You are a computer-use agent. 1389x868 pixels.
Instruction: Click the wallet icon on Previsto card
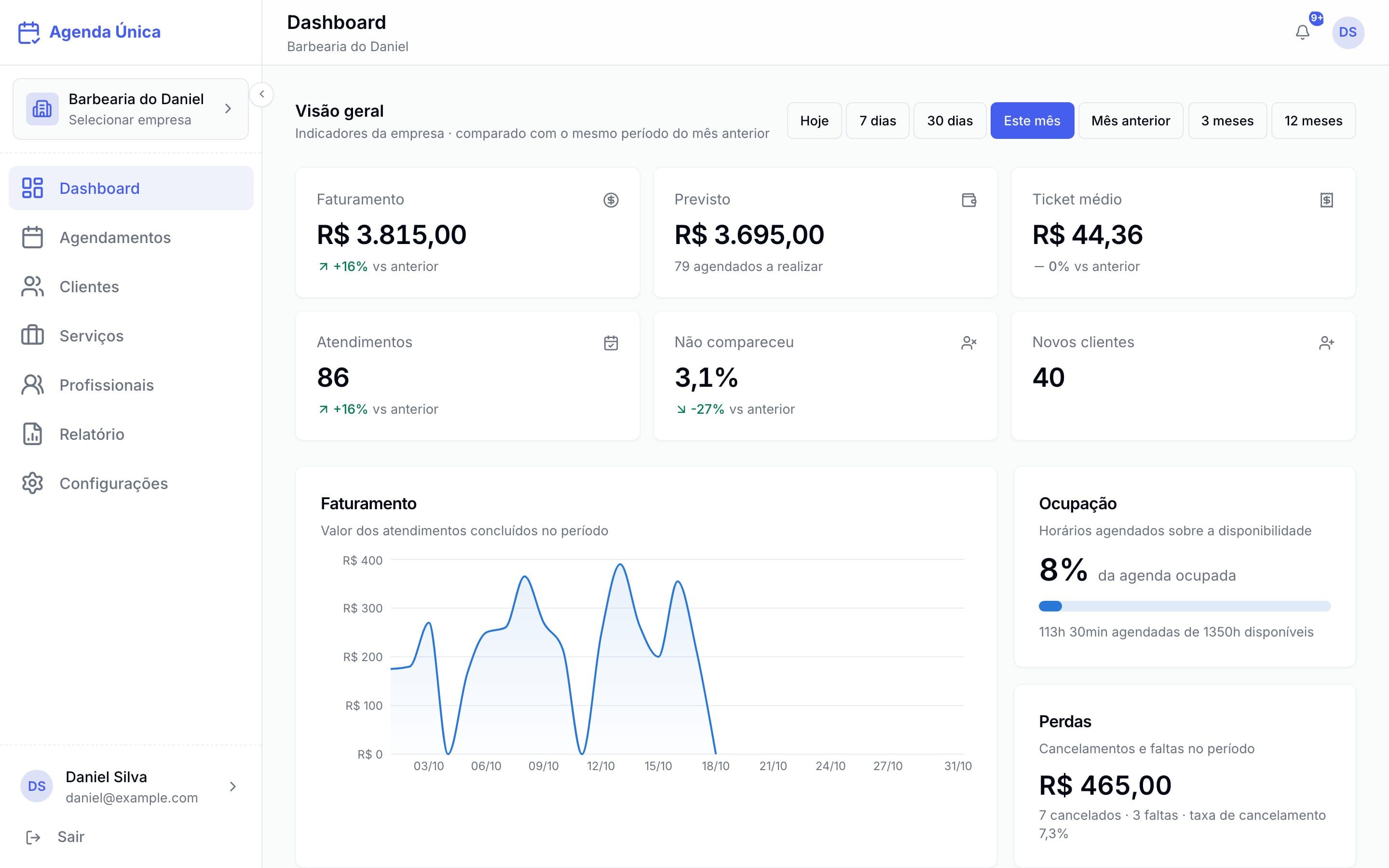(969, 200)
